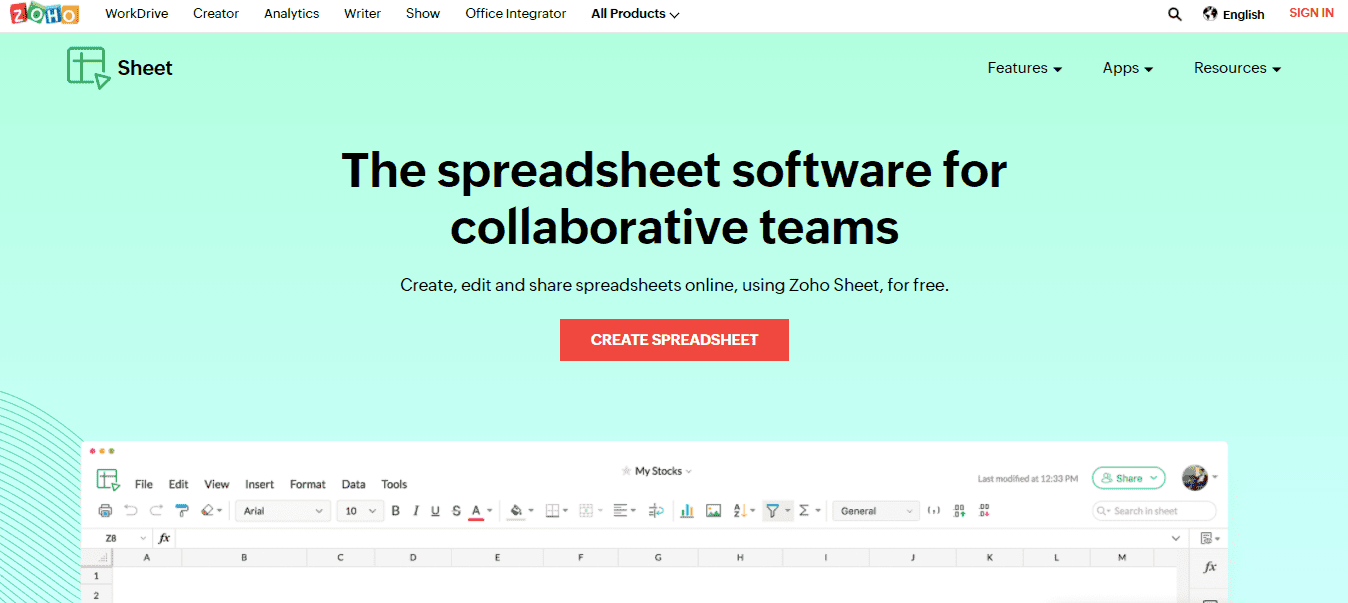Viewport: 1348px width, 603px height.
Task: Open the Format menu
Action: tap(308, 484)
